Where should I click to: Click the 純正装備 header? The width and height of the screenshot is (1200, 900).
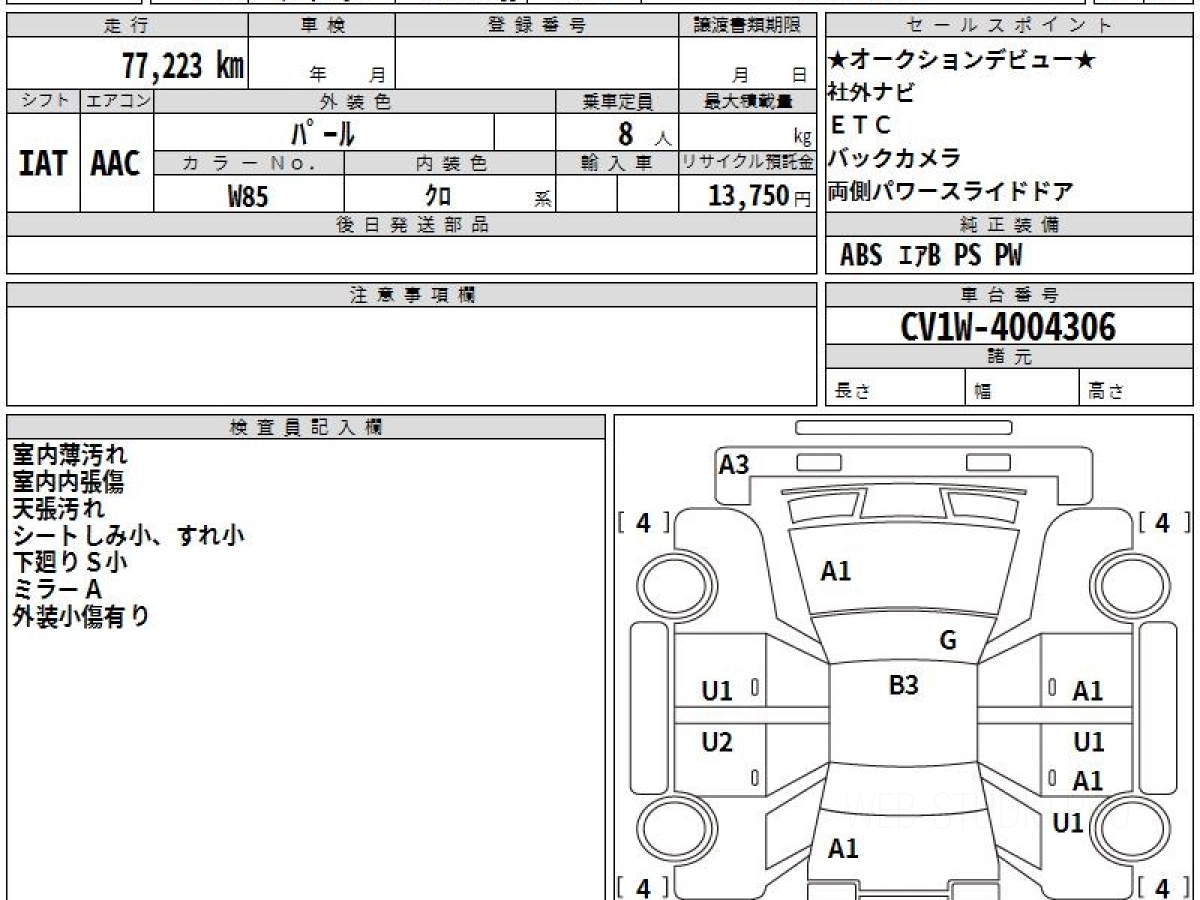click(x=1010, y=225)
